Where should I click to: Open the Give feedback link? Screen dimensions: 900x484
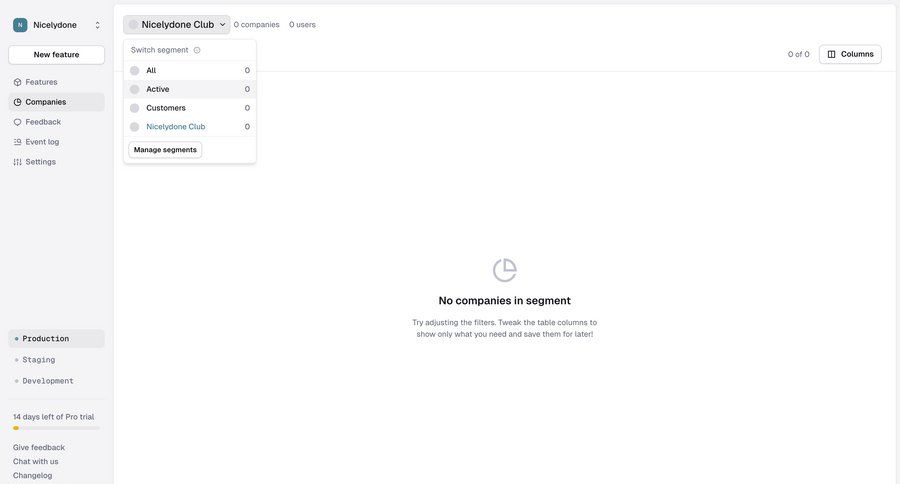coord(39,447)
